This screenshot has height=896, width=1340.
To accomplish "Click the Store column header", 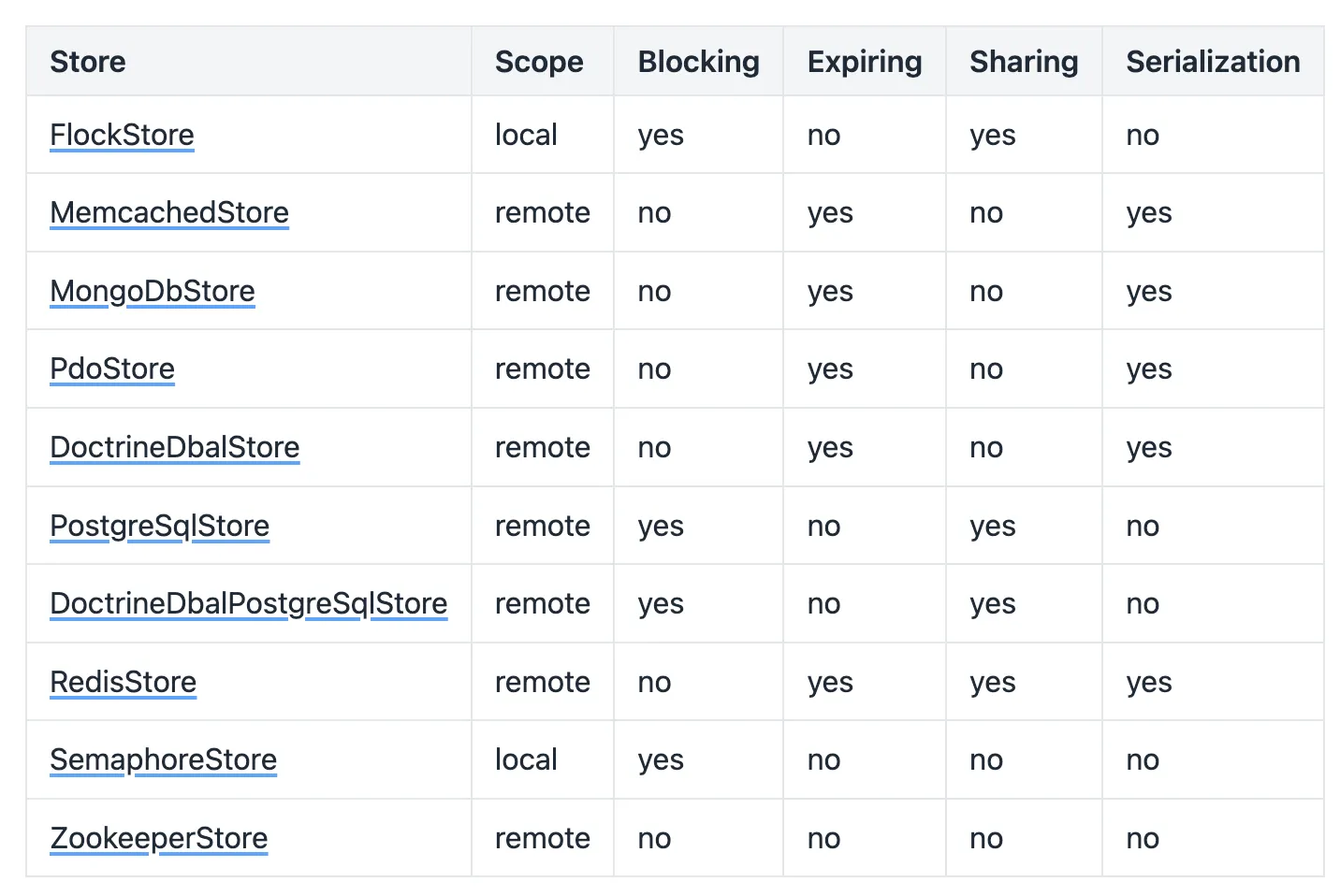I will pos(88,62).
